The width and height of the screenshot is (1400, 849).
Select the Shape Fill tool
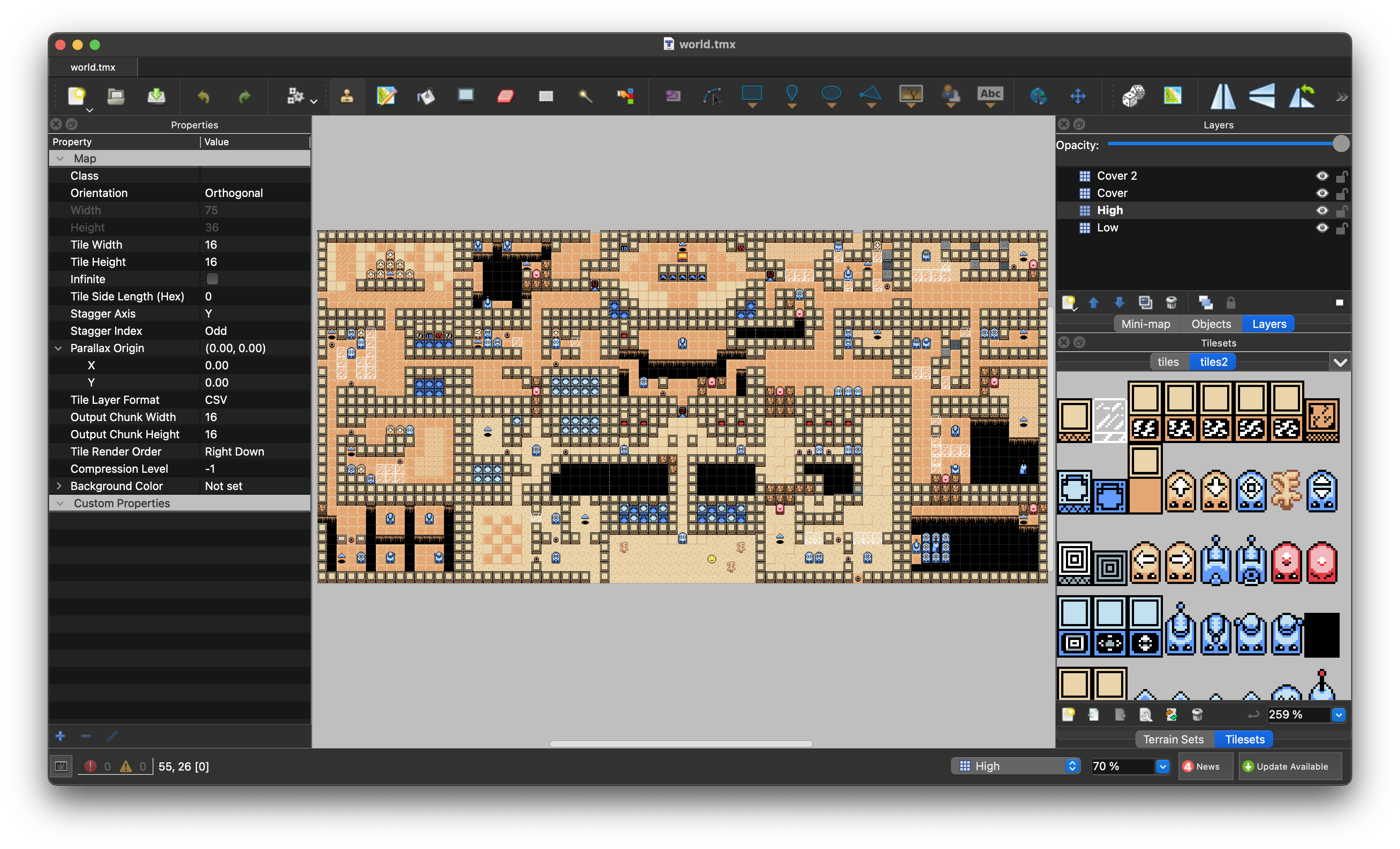pyautogui.click(x=466, y=96)
